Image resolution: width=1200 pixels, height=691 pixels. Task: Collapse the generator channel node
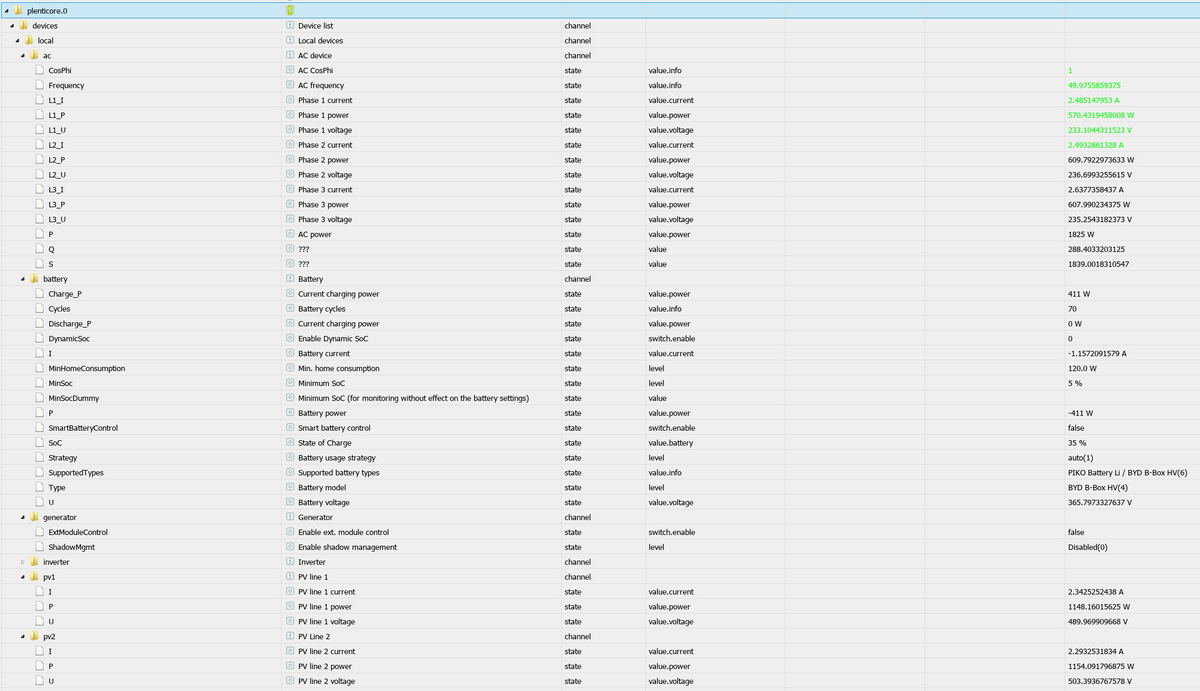click(22, 517)
